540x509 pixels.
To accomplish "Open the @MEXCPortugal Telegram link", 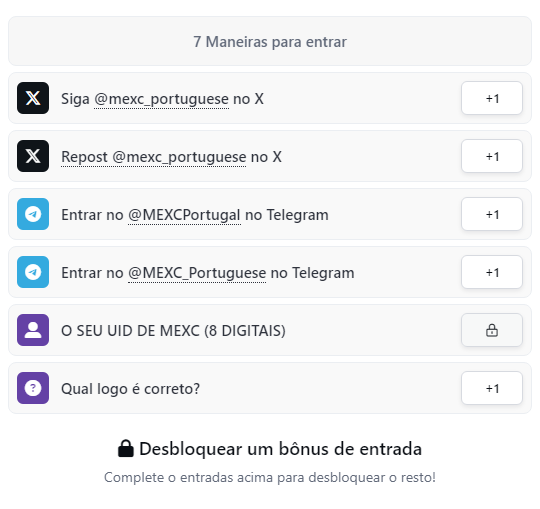I will click(x=184, y=215).
